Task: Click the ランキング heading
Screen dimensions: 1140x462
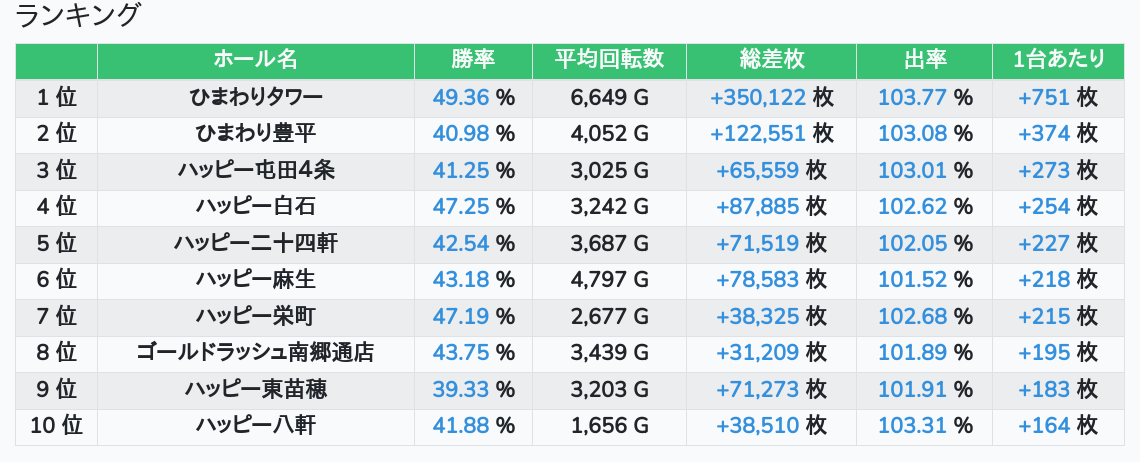Action: point(77,15)
